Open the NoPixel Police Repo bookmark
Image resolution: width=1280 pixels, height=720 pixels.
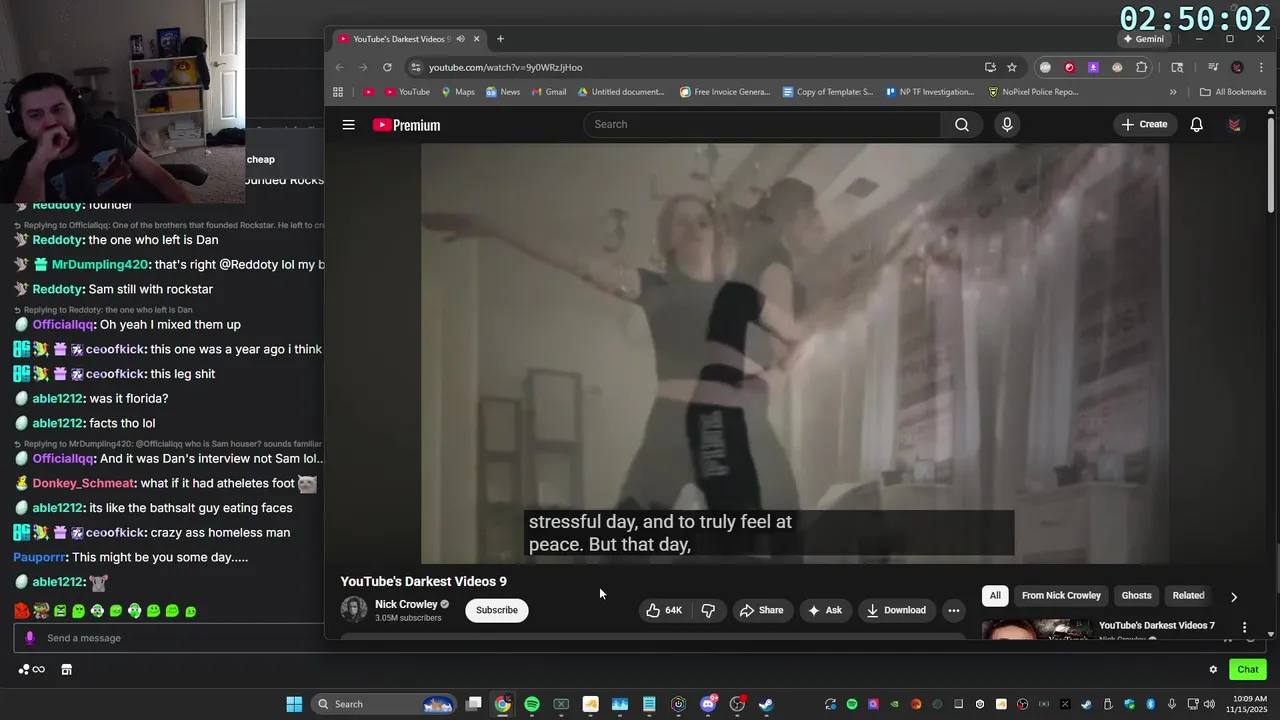[x=1033, y=92]
